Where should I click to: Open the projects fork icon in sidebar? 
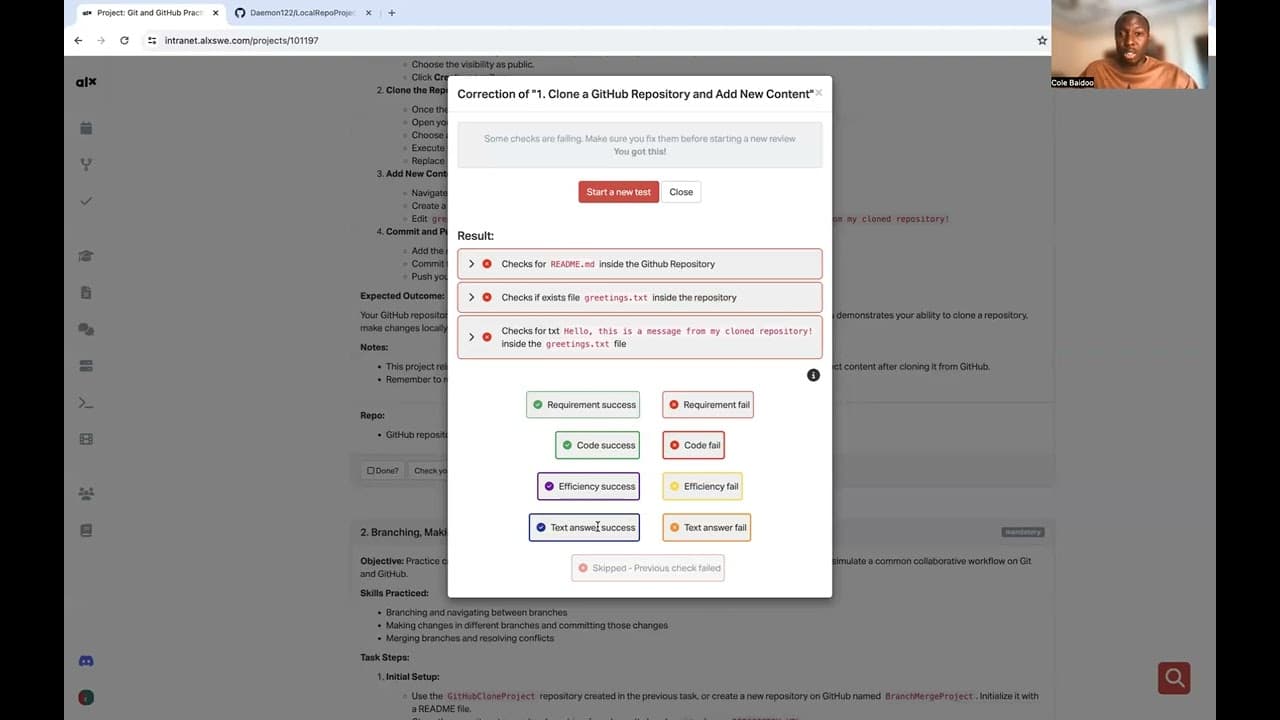pyautogui.click(x=86, y=165)
